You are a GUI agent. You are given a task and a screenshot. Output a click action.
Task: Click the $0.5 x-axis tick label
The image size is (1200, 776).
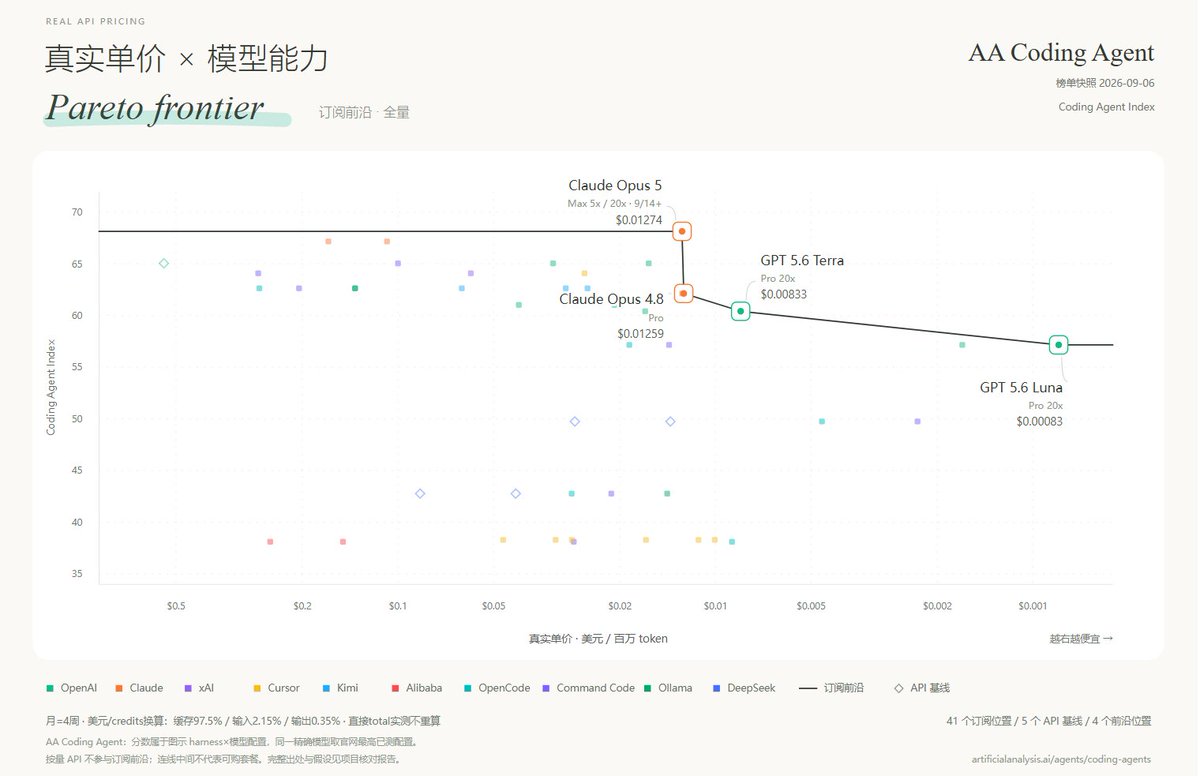click(176, 606)
